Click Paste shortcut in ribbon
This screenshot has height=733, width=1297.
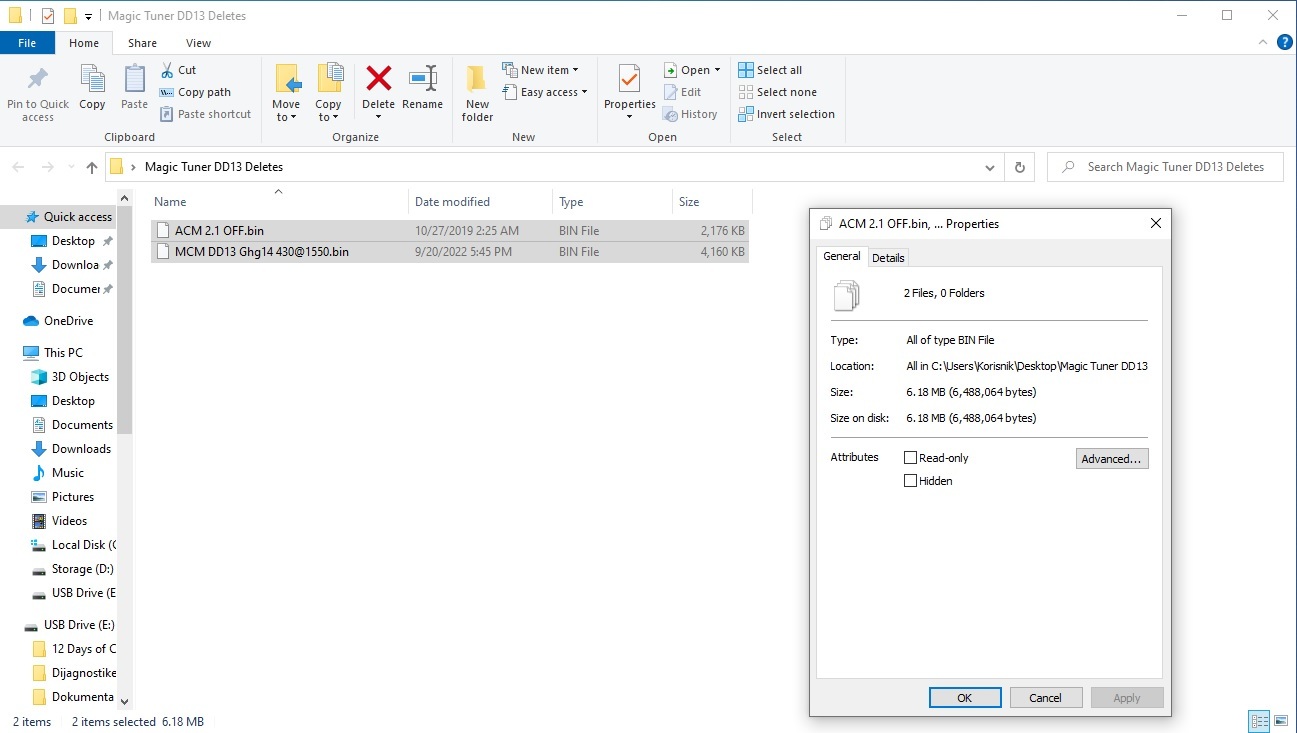tap(205, 114)
